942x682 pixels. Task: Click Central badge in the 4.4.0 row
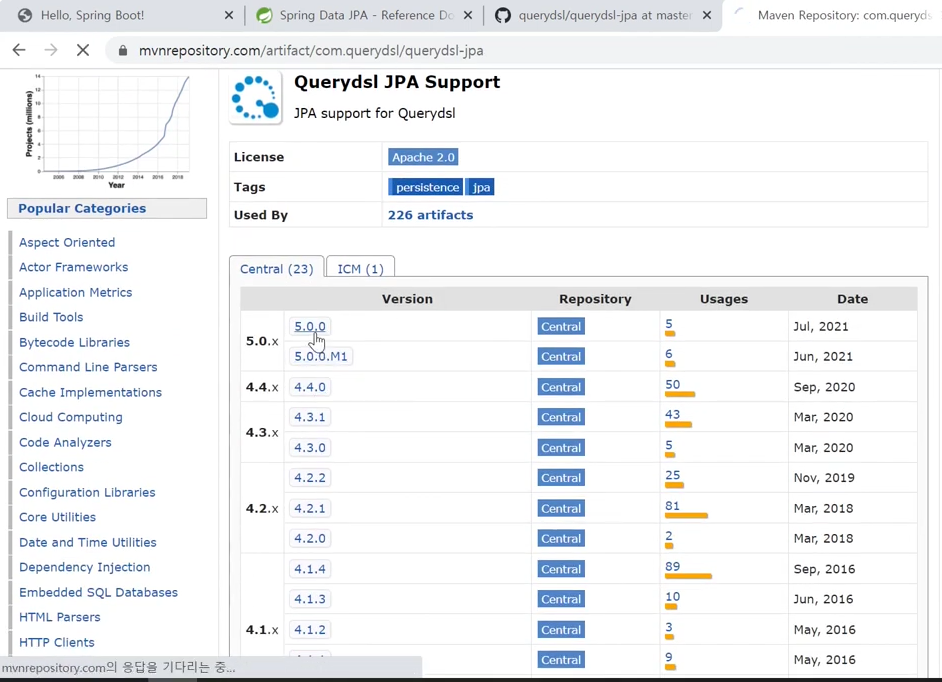coord(561,387)
